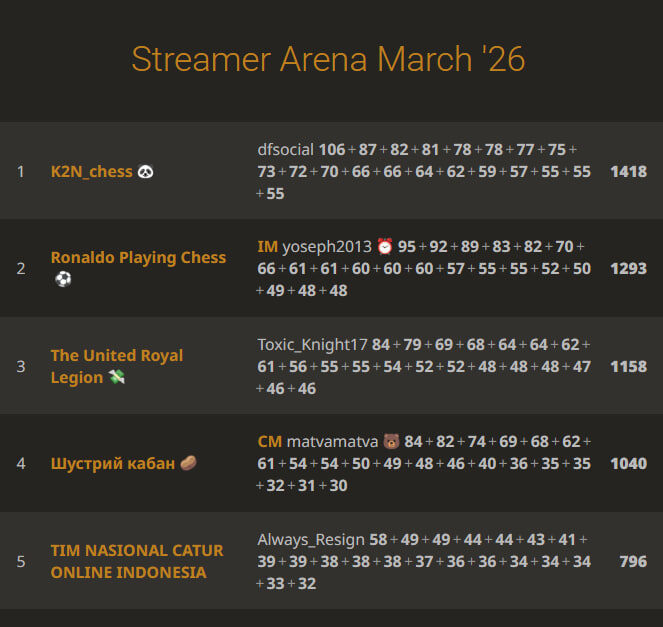Click the money emoji after United Royal Legion
Viewport: 663px width, 627px height.
coord(117,377)
